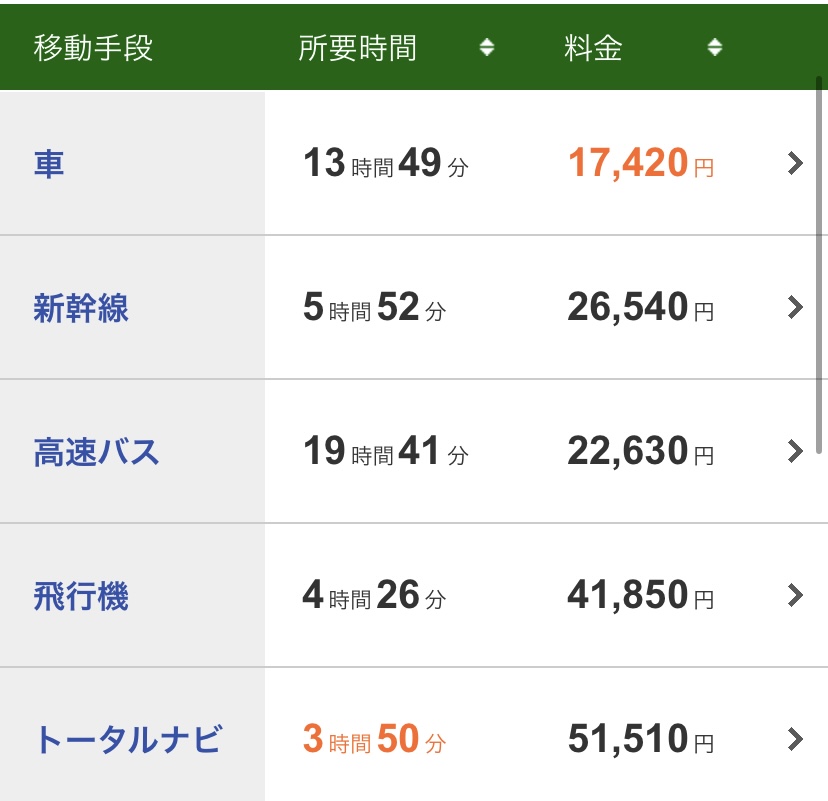The width and height of the screenshot is (828, 801).
Task: Open the 新幹線 transport link
Action: (81, 308)
